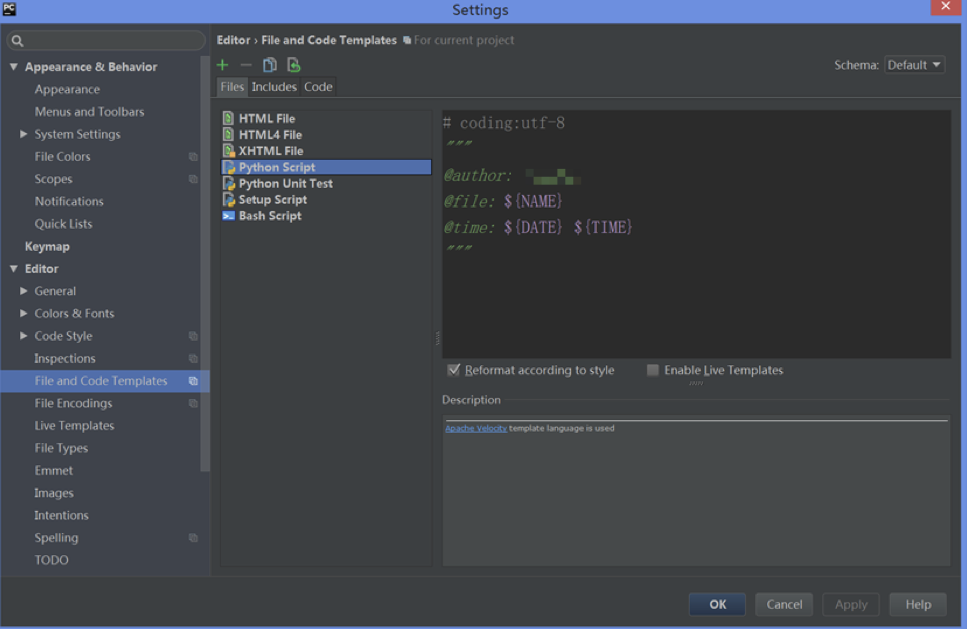
Task: Switch to the Includes tab
Action: click(x=274, y=87)
